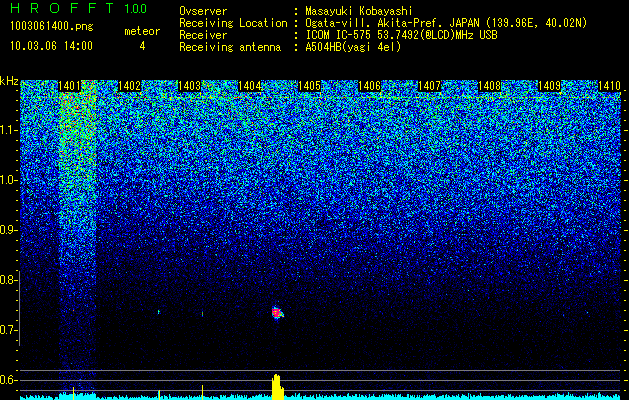Click the HROFFT 1.0.0 title text
Viewport: 629px width, 400px height.
(x=79, y=8)
